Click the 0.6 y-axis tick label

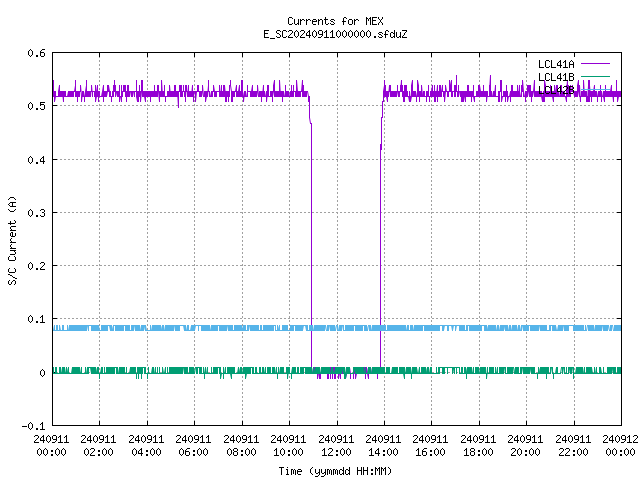click(x=36, y=53)
